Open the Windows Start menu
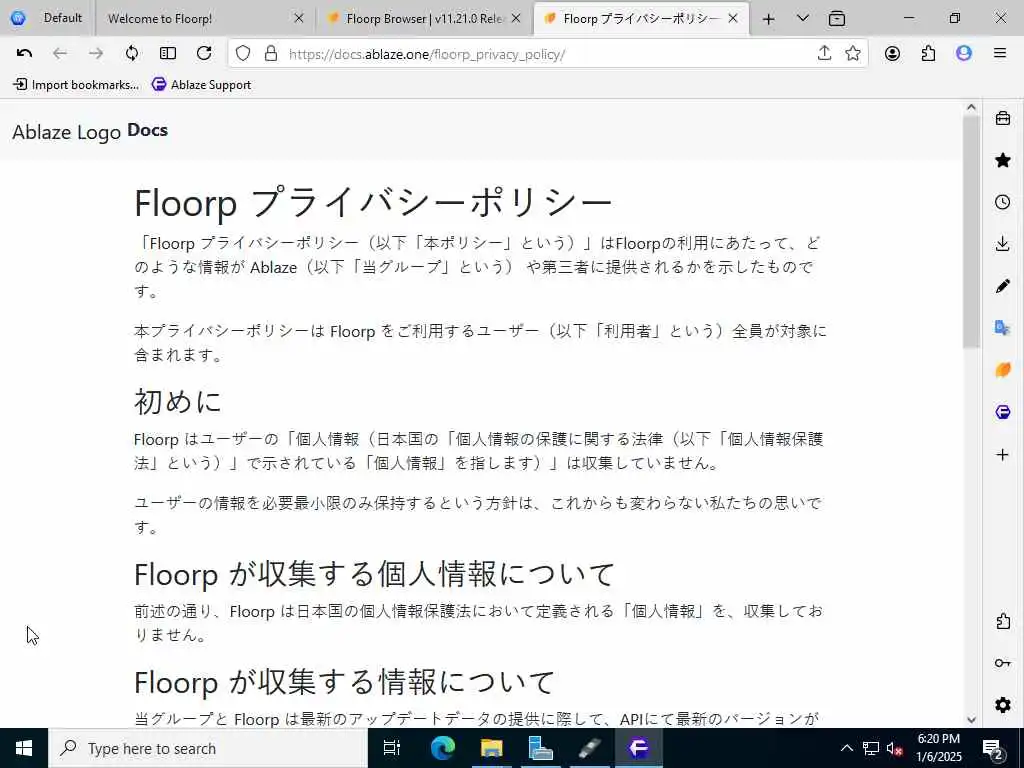Image resolution: width=1024 pixels, height=768 pixels. coord(24,748)
